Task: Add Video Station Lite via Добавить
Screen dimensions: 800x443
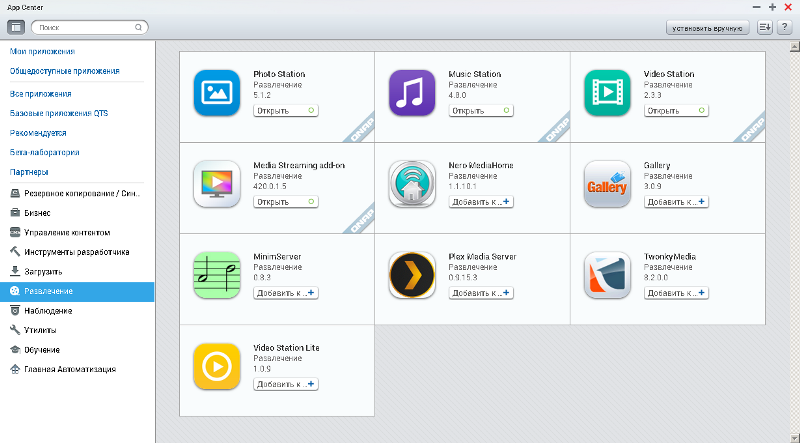Action: coord(286,384)
